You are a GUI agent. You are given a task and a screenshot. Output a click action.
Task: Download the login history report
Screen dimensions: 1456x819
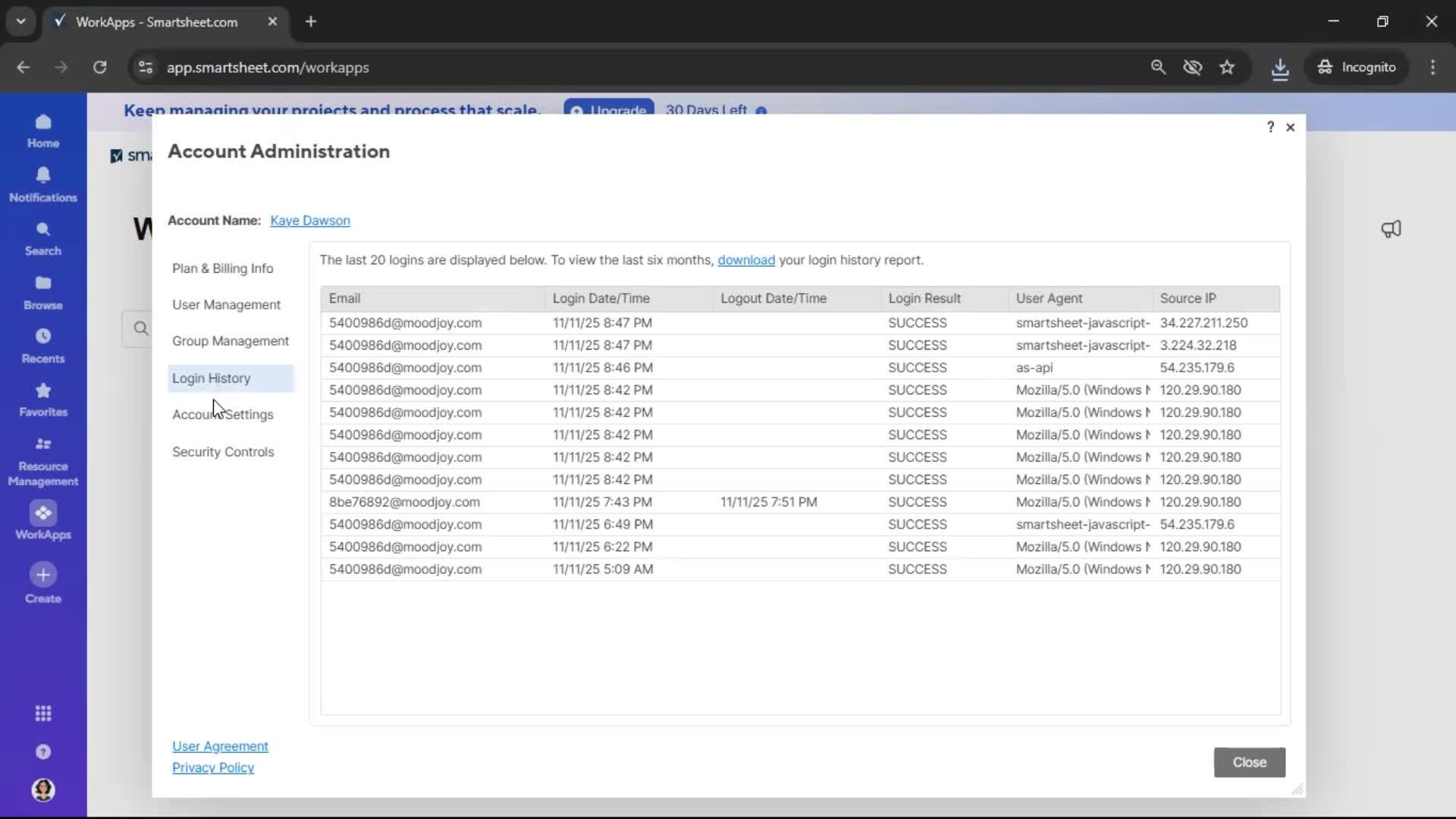tap(746, 260)
